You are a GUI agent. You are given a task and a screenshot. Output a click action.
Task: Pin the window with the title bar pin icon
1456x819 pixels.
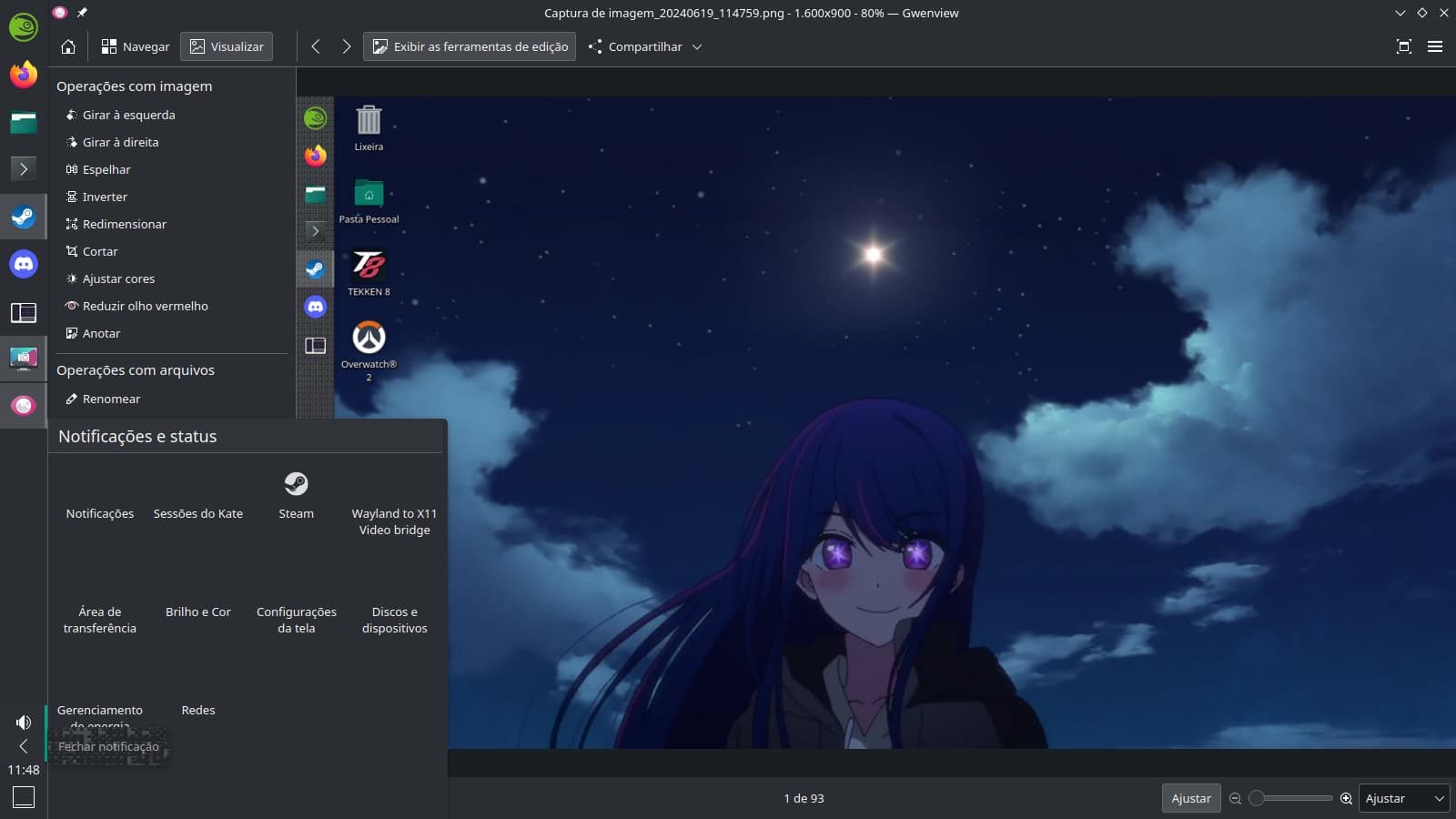pyautogui.click(x=82, y=13)
